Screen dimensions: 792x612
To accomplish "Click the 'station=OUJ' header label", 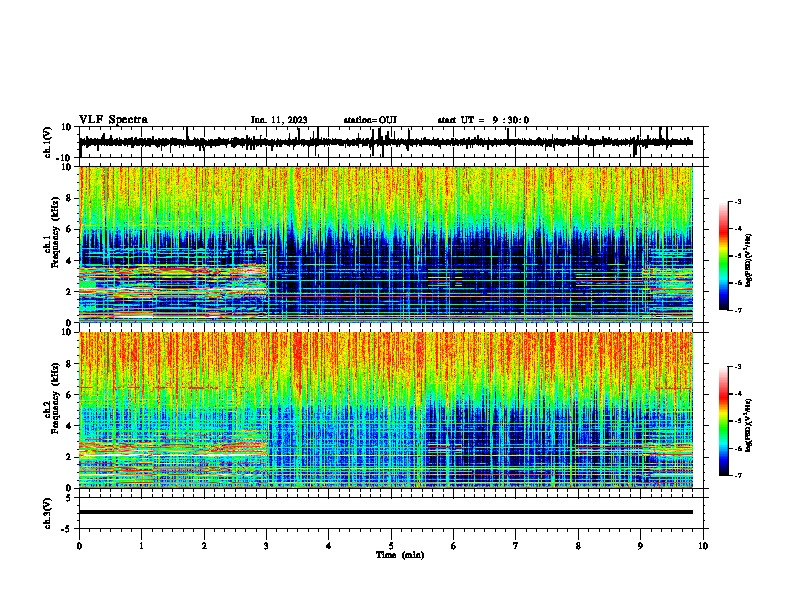I will [370, 120].
